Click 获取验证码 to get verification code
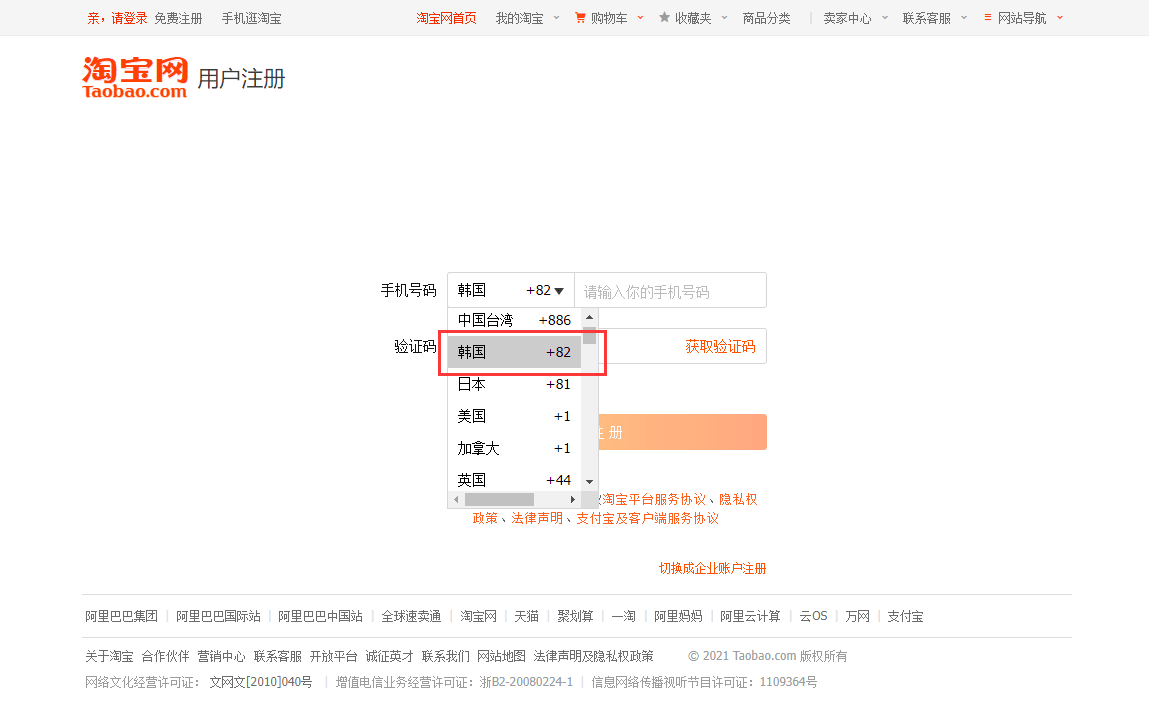The image size is (1149, 727). click(720, 347)
